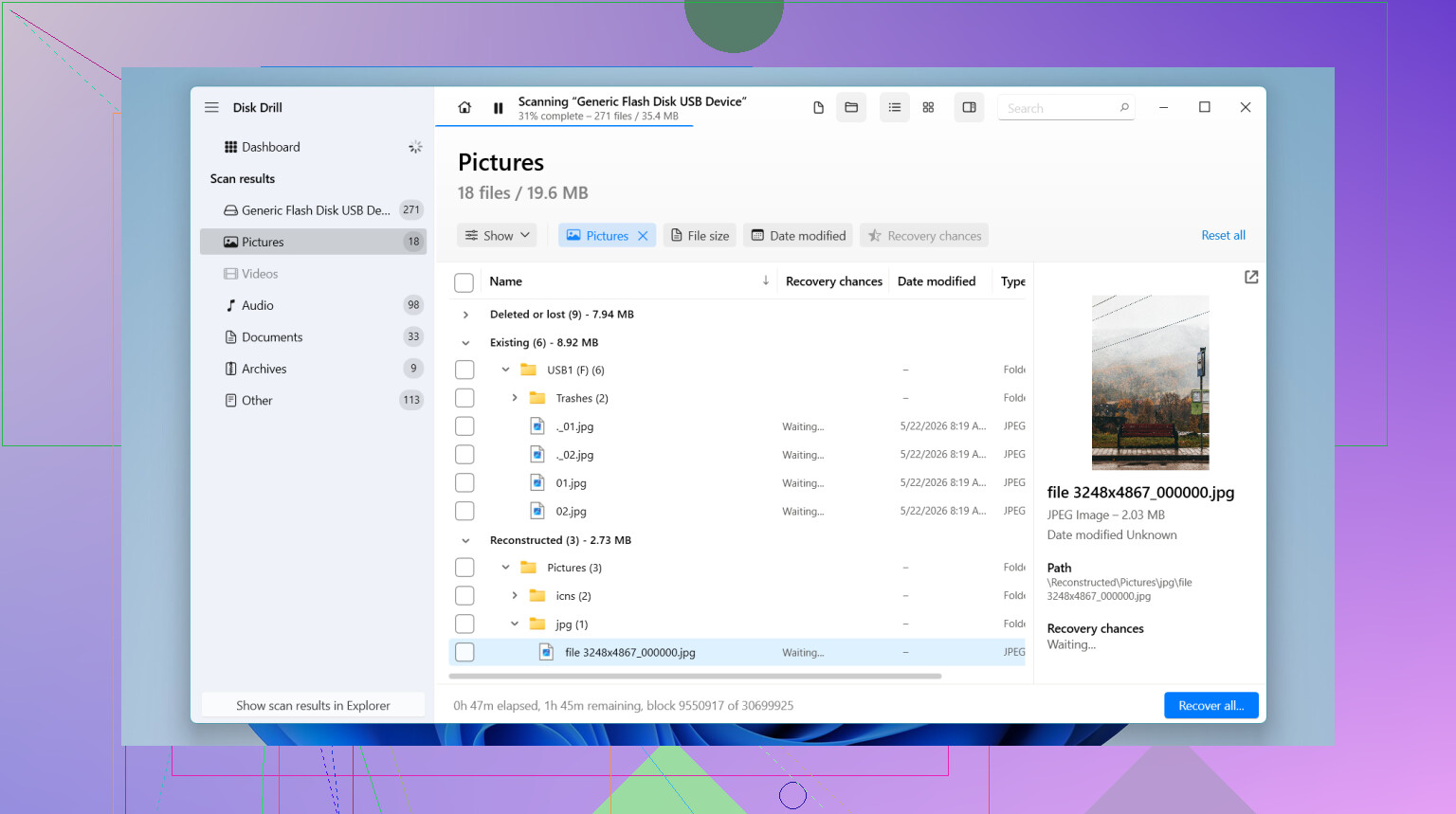Click the sort arrow in Name column
1456x814 pixels.
click(x=766, y=280)
